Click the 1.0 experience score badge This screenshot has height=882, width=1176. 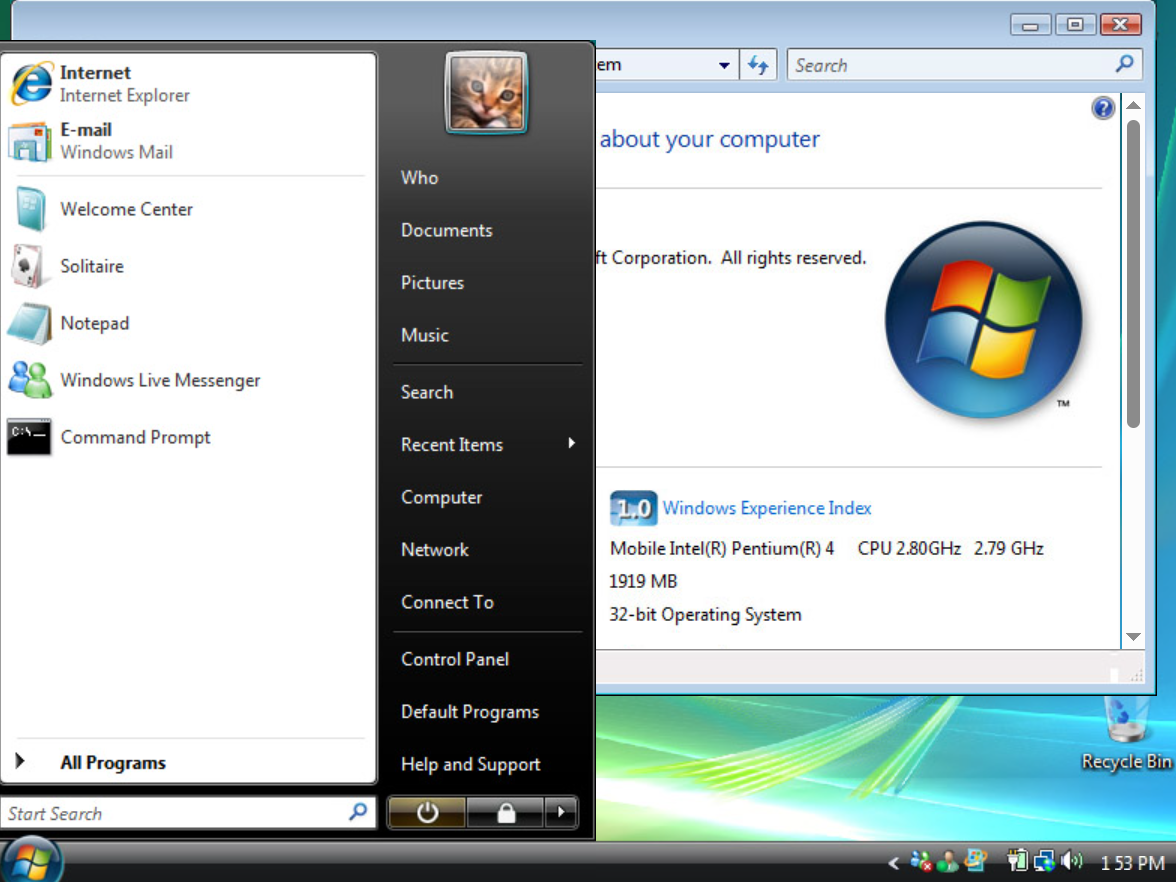tap(633, 508)
